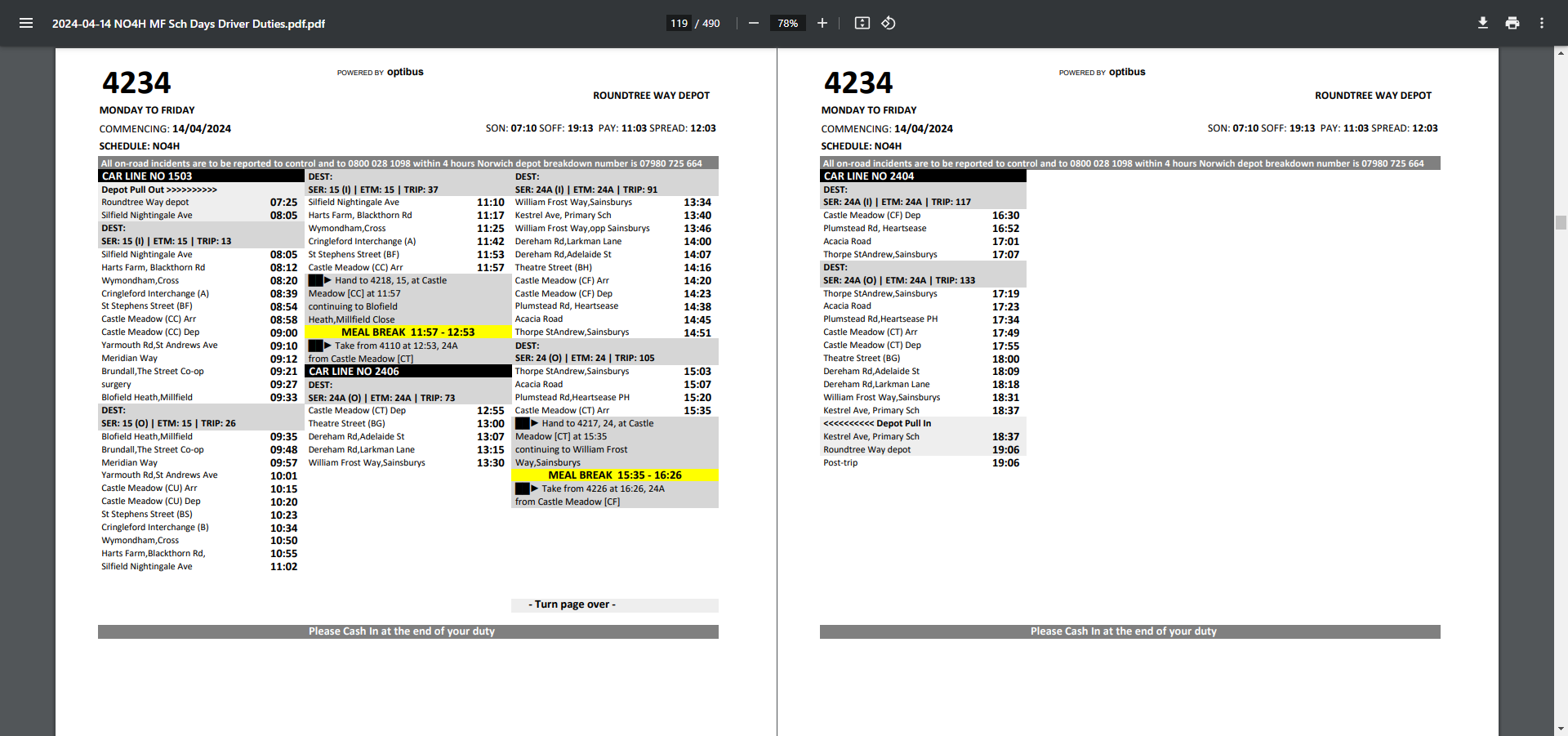Click the zoom out minus button
1568x736 pixels.
point(754,23)
